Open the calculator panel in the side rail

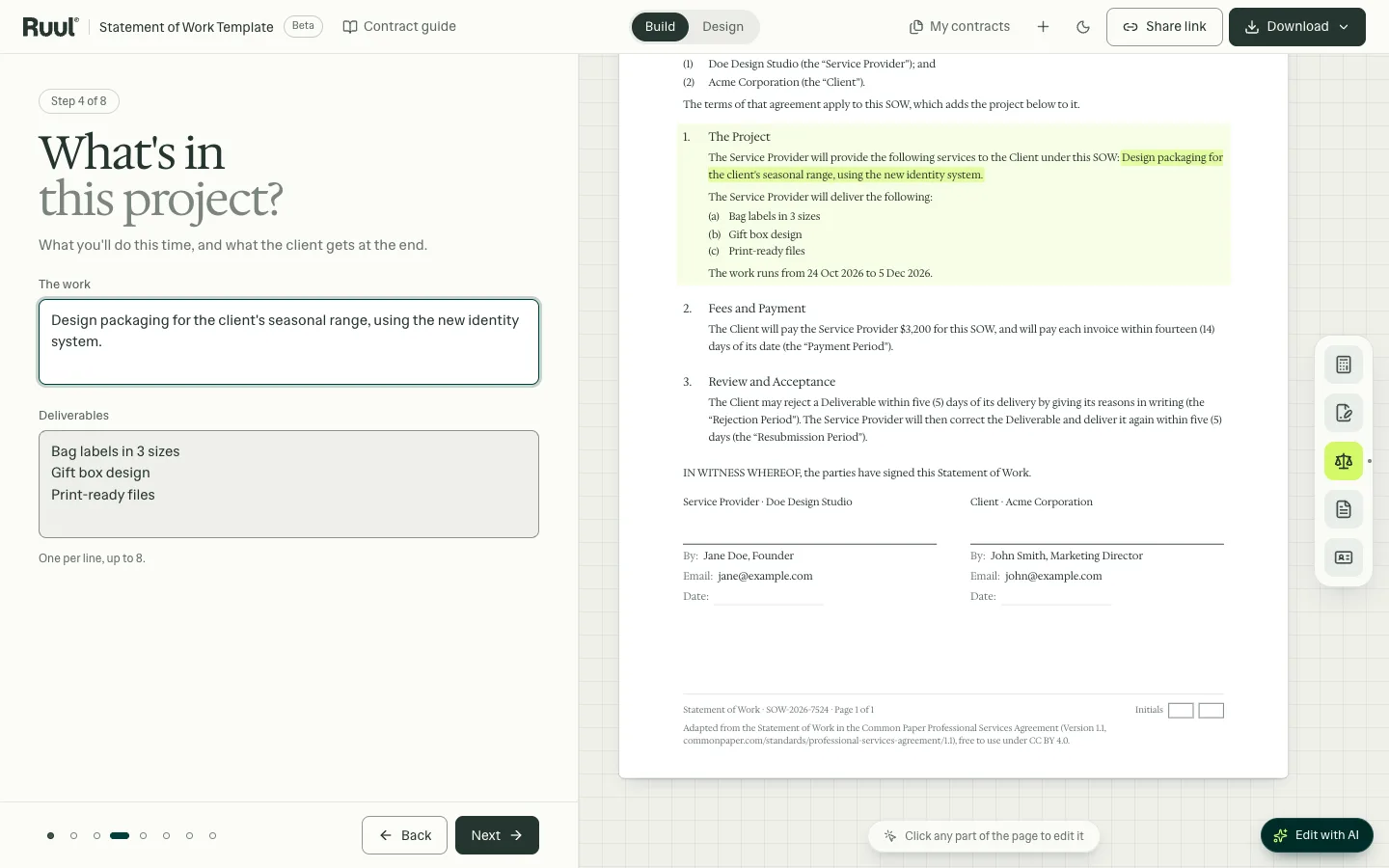pos(1344,365)
